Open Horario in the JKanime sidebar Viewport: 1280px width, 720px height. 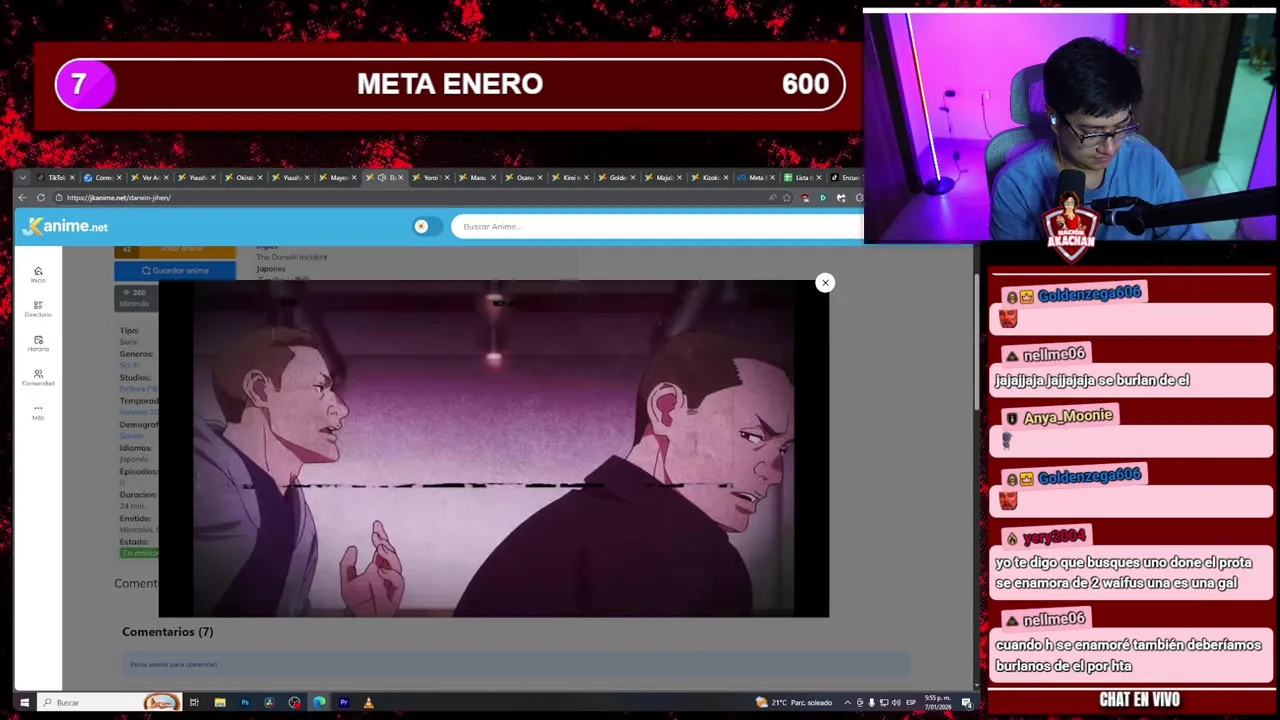point(38,343)
